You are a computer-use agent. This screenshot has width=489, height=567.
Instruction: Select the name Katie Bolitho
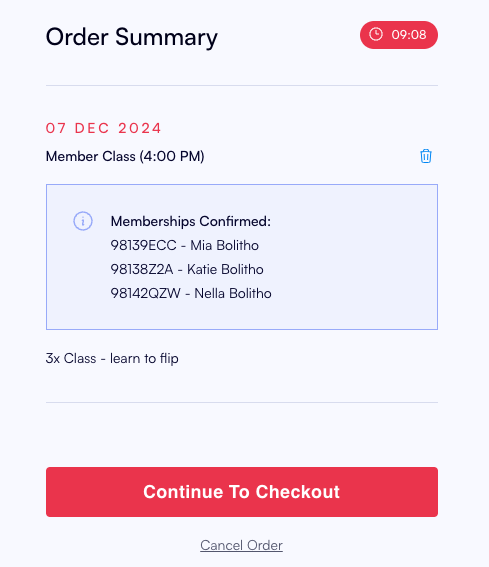coord(225,269)
